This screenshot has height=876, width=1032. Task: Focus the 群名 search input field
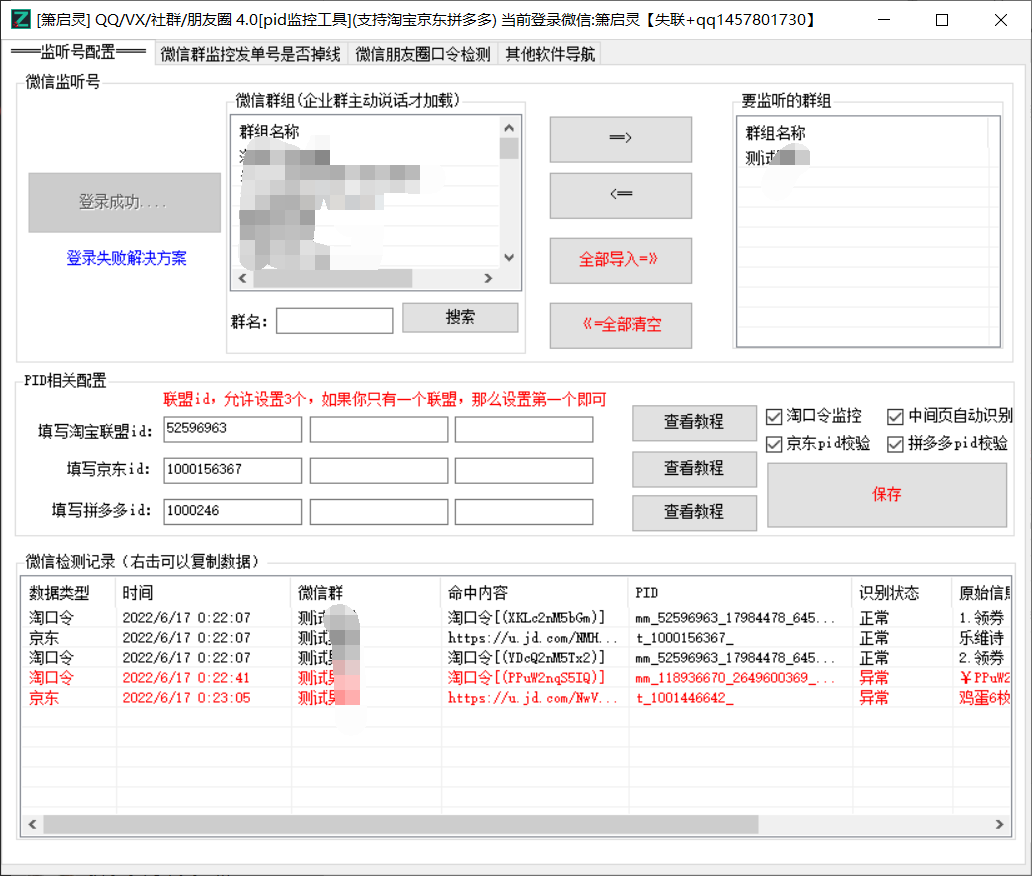click(334, 321)
